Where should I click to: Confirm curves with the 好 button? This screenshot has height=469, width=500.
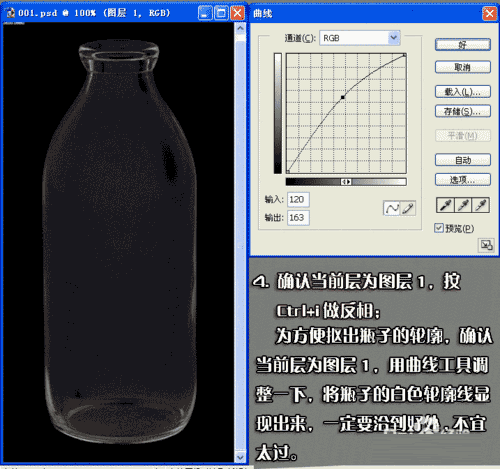click(463, 45)
